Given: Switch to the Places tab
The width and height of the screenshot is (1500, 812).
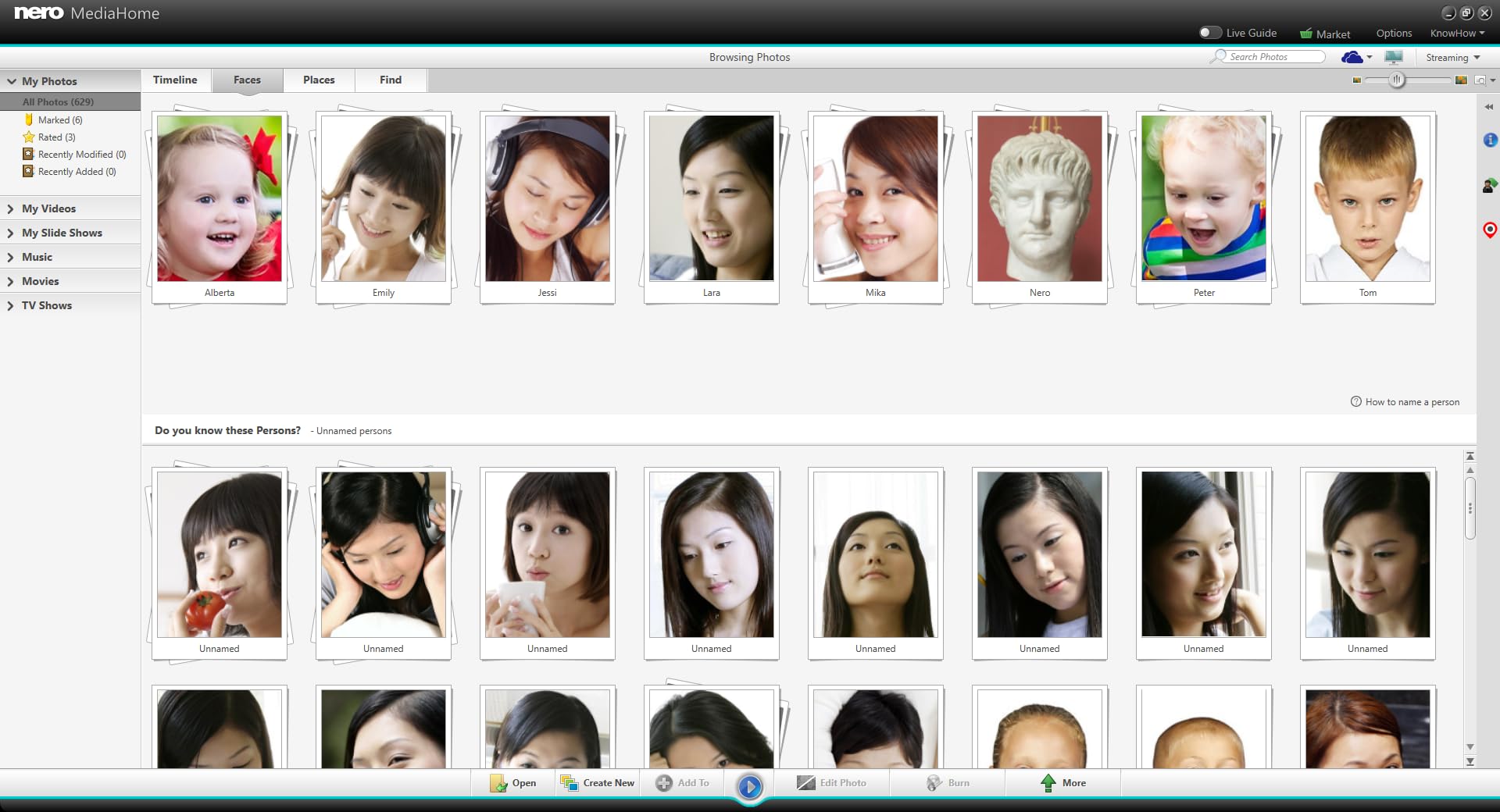Looking at the screenshot, I should tap(319, 80).
